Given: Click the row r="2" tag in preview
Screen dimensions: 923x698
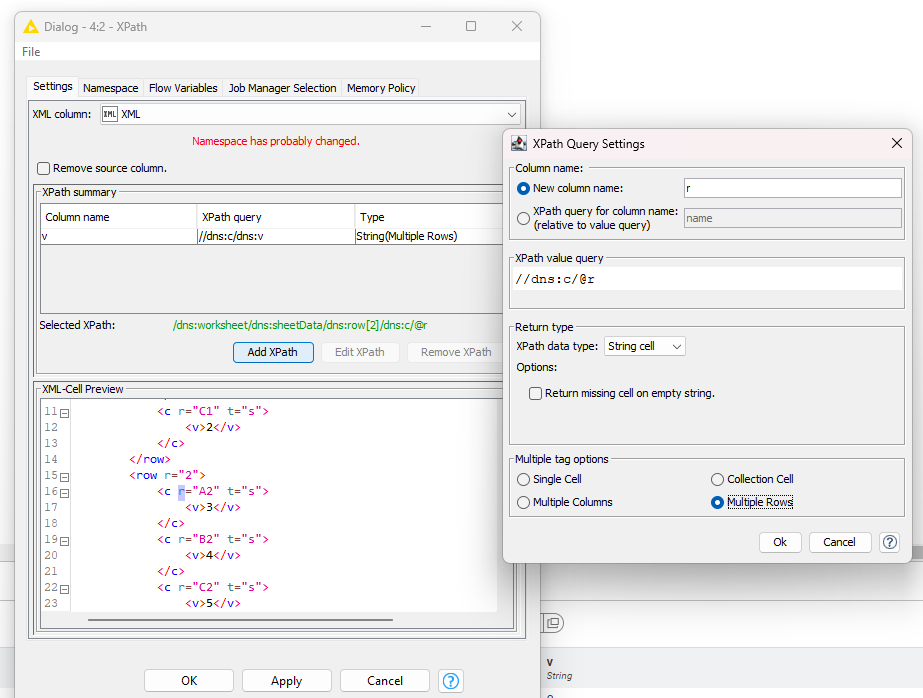Looking at the screenshot, I should [x=167, y=476].
